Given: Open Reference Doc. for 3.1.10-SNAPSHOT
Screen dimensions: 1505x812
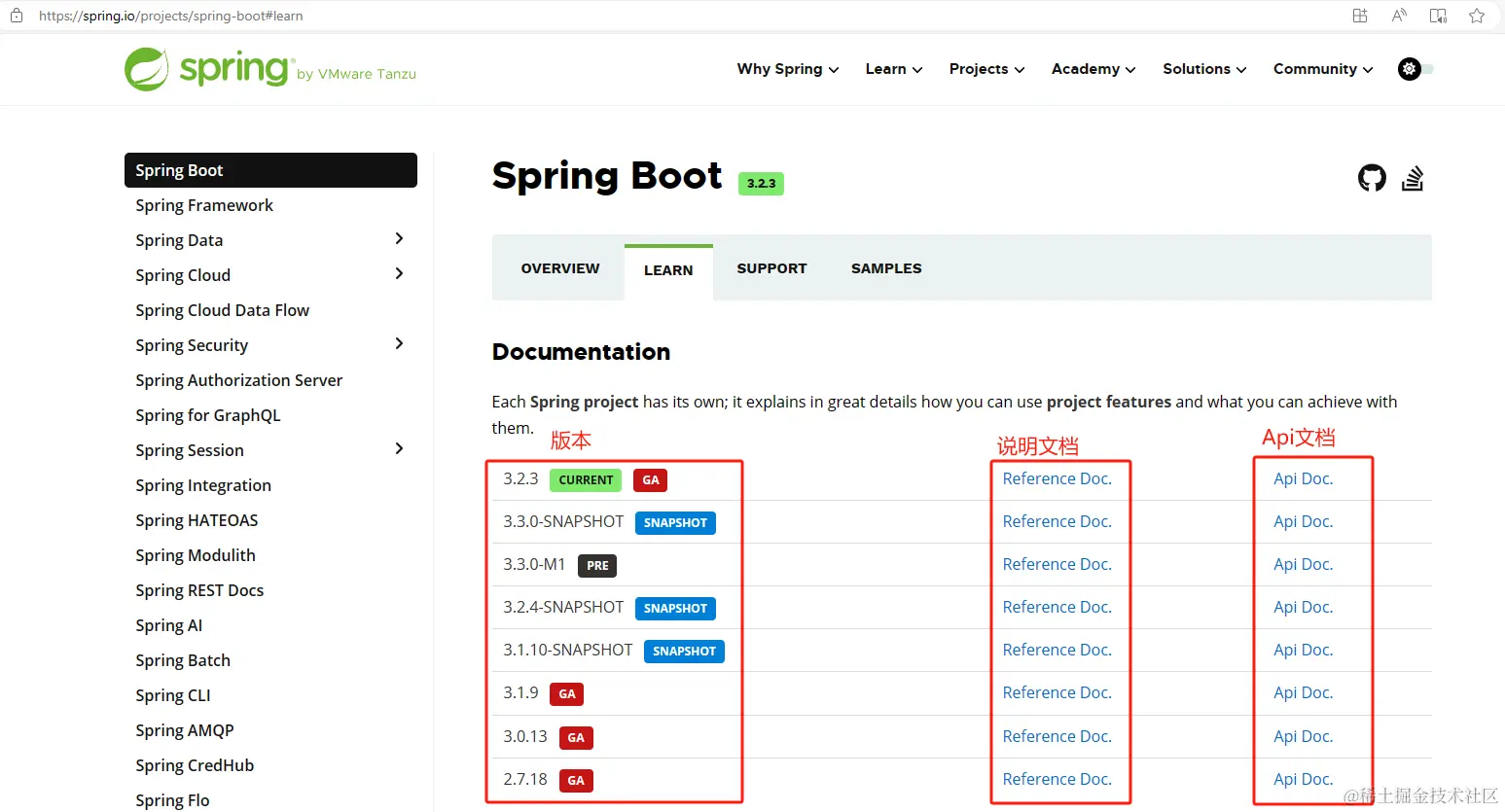Looking at the screenshot, I should tap(1057, 650).
